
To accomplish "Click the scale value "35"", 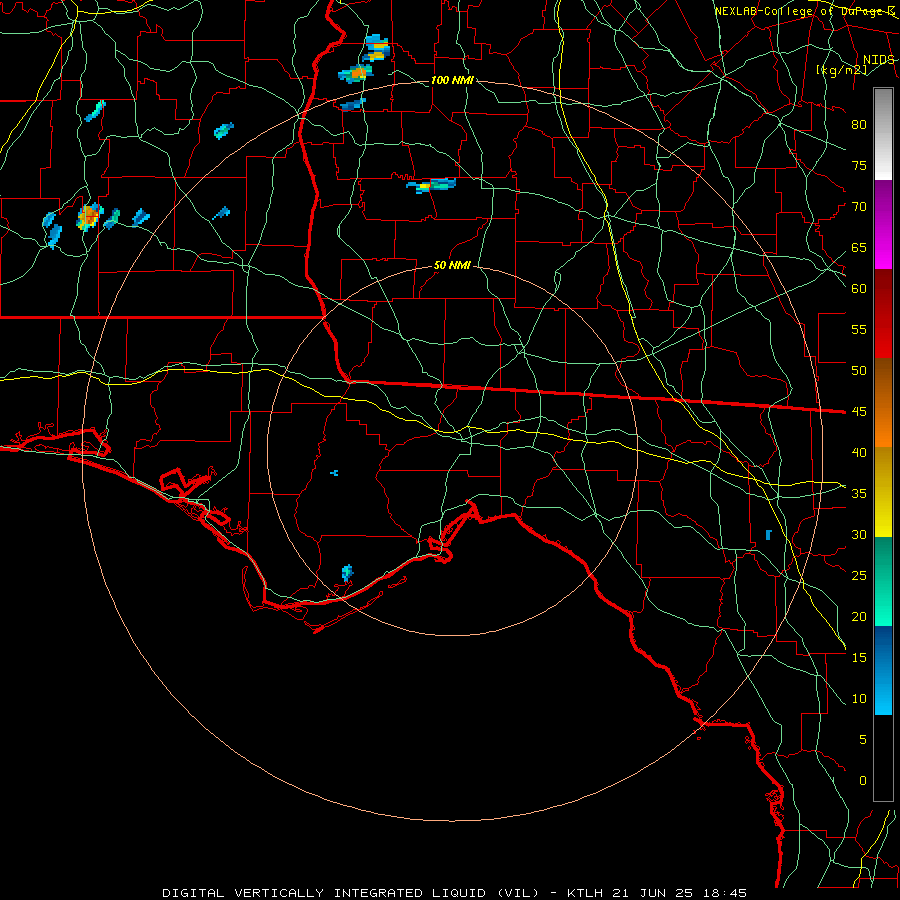I will pos(859,494).
